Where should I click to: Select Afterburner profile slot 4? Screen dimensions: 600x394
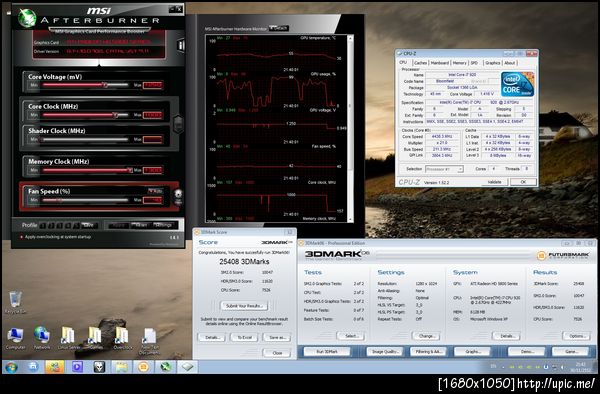click(x=68, y=225)
